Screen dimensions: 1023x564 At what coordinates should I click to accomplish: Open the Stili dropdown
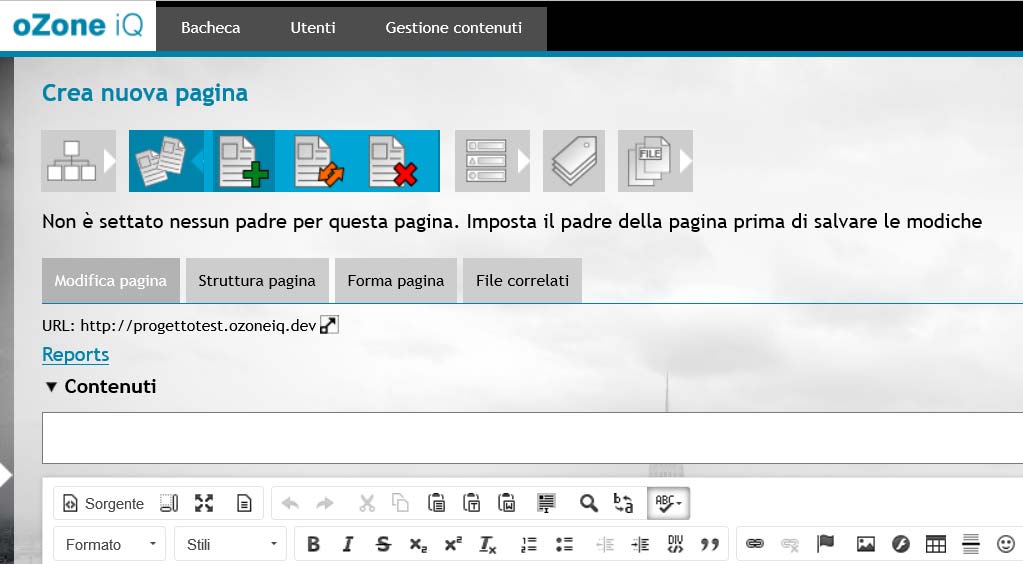[231, 544]
